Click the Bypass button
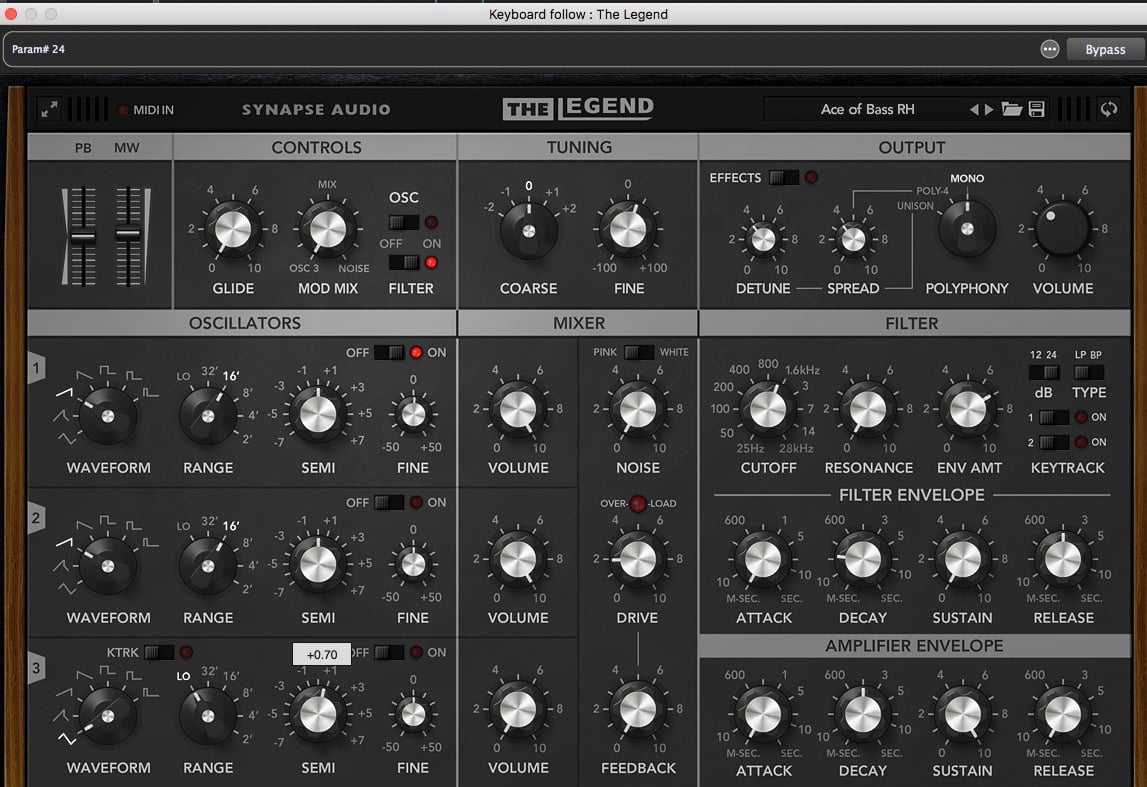The width and height of the screenshot is (1147, 787). tap(1105, 49)
